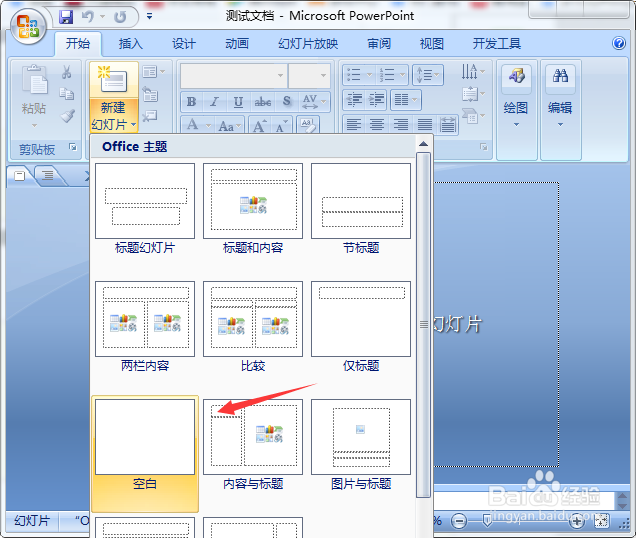Open the 设计 ribbon tab
This screenshot has width=636, height=538.
tap(184, 43)
